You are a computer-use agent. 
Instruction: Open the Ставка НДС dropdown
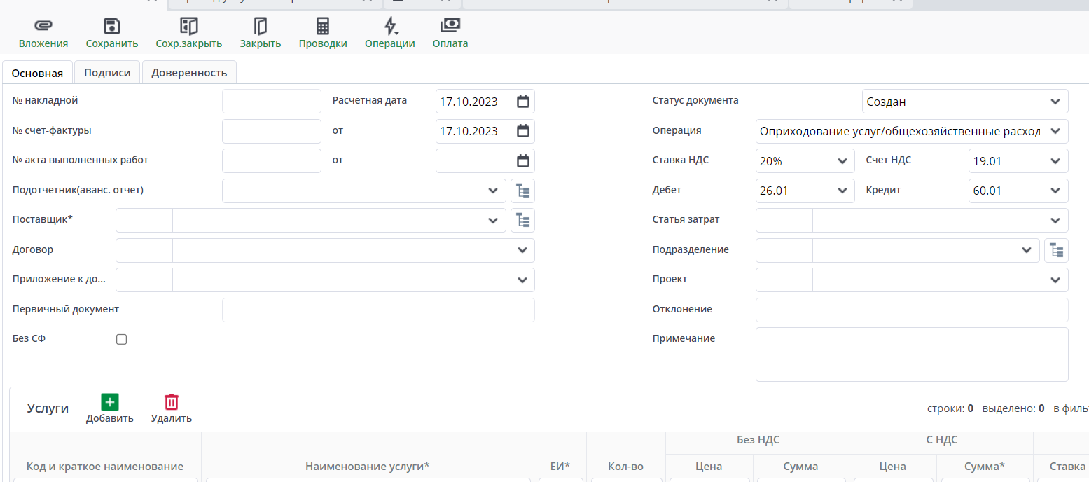842,161
